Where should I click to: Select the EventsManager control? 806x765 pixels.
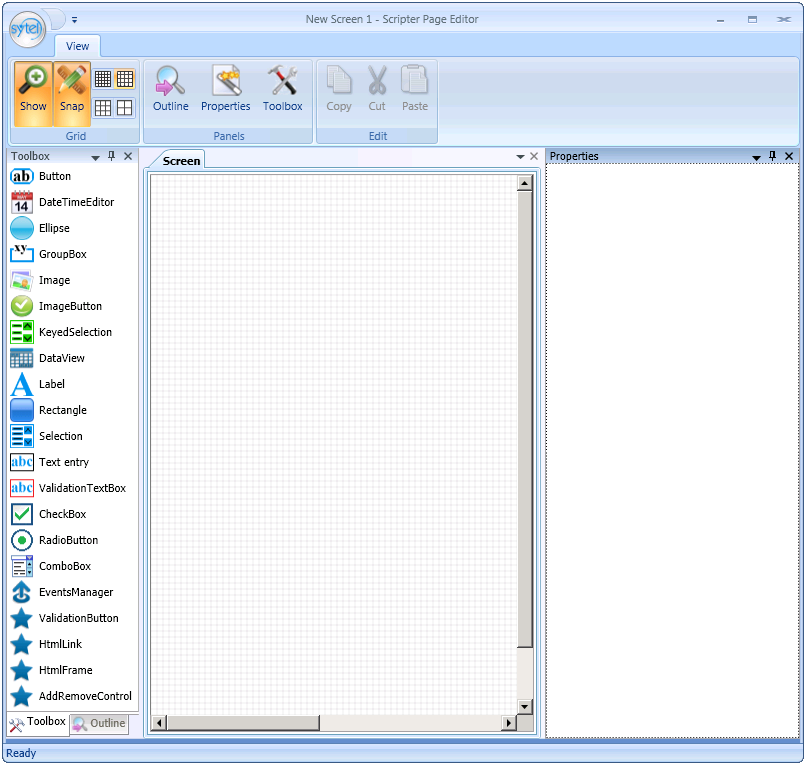point(72,592)
